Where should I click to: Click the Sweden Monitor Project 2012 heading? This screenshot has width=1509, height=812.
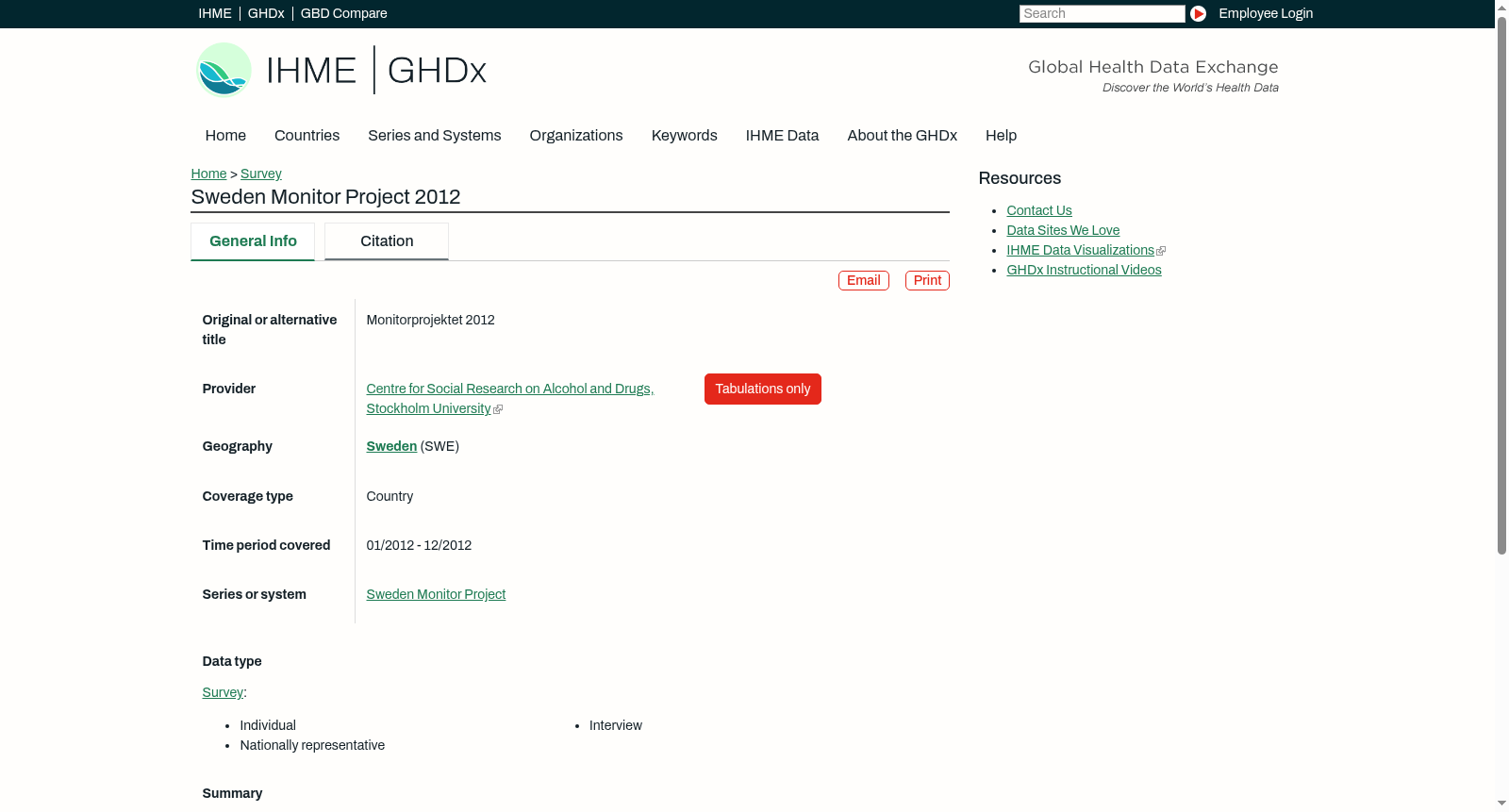pyautogui.click(x=325, y=197)
